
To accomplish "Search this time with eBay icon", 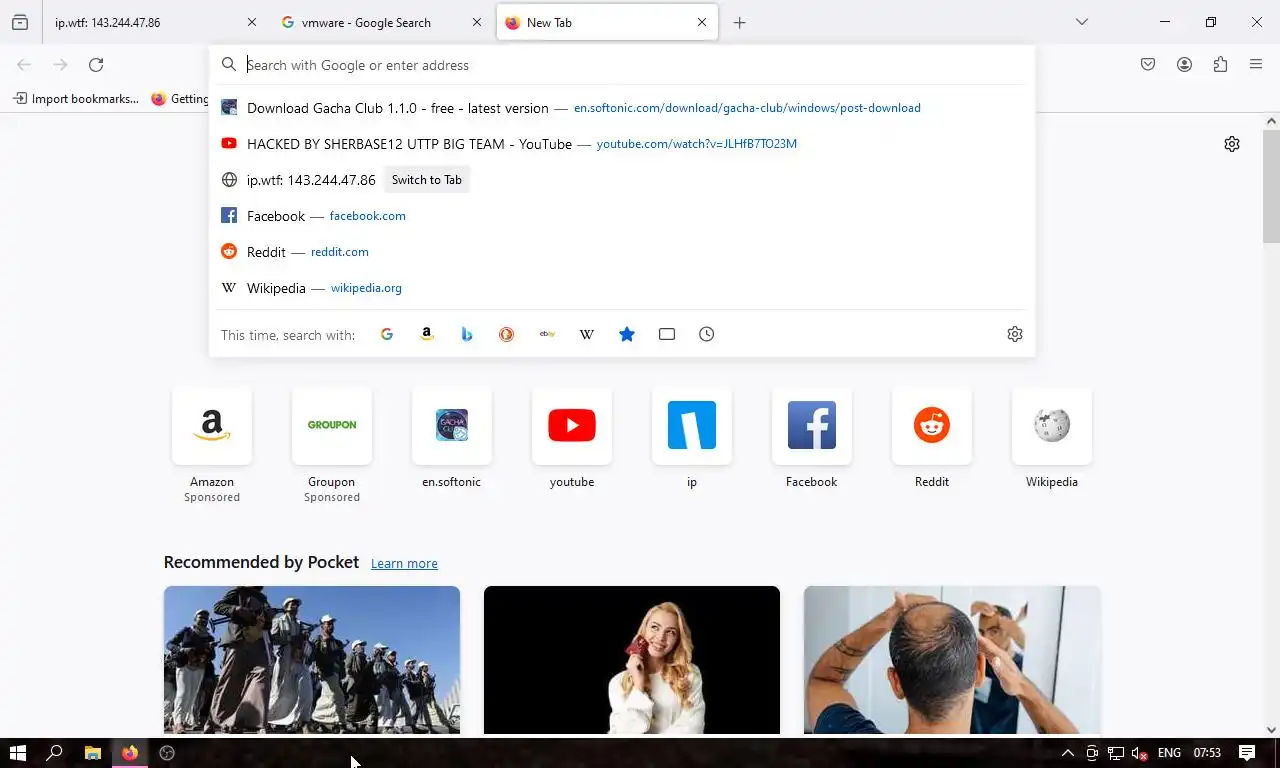I will (x=547, y=334).
